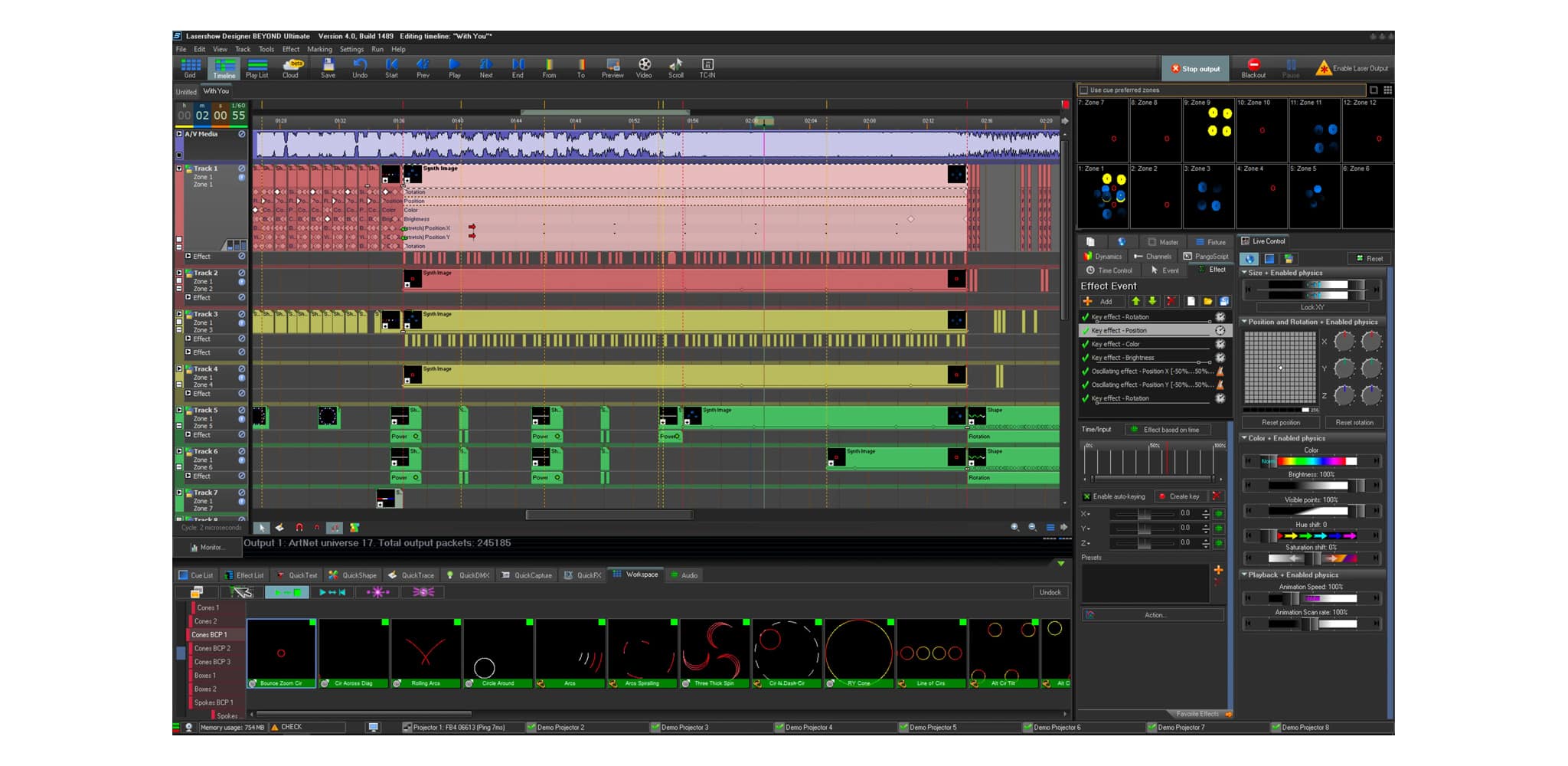The height and width of the screenshot is (766, 1568).
Task: Open the Video toolbar icon
Action: point(645,65)
